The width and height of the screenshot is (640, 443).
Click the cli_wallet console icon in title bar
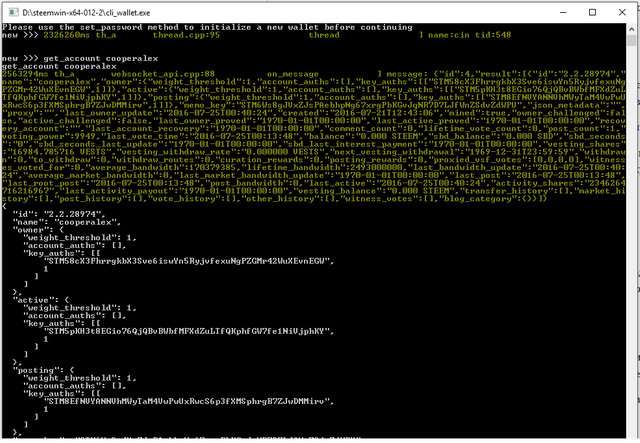(x=13, y=12)
